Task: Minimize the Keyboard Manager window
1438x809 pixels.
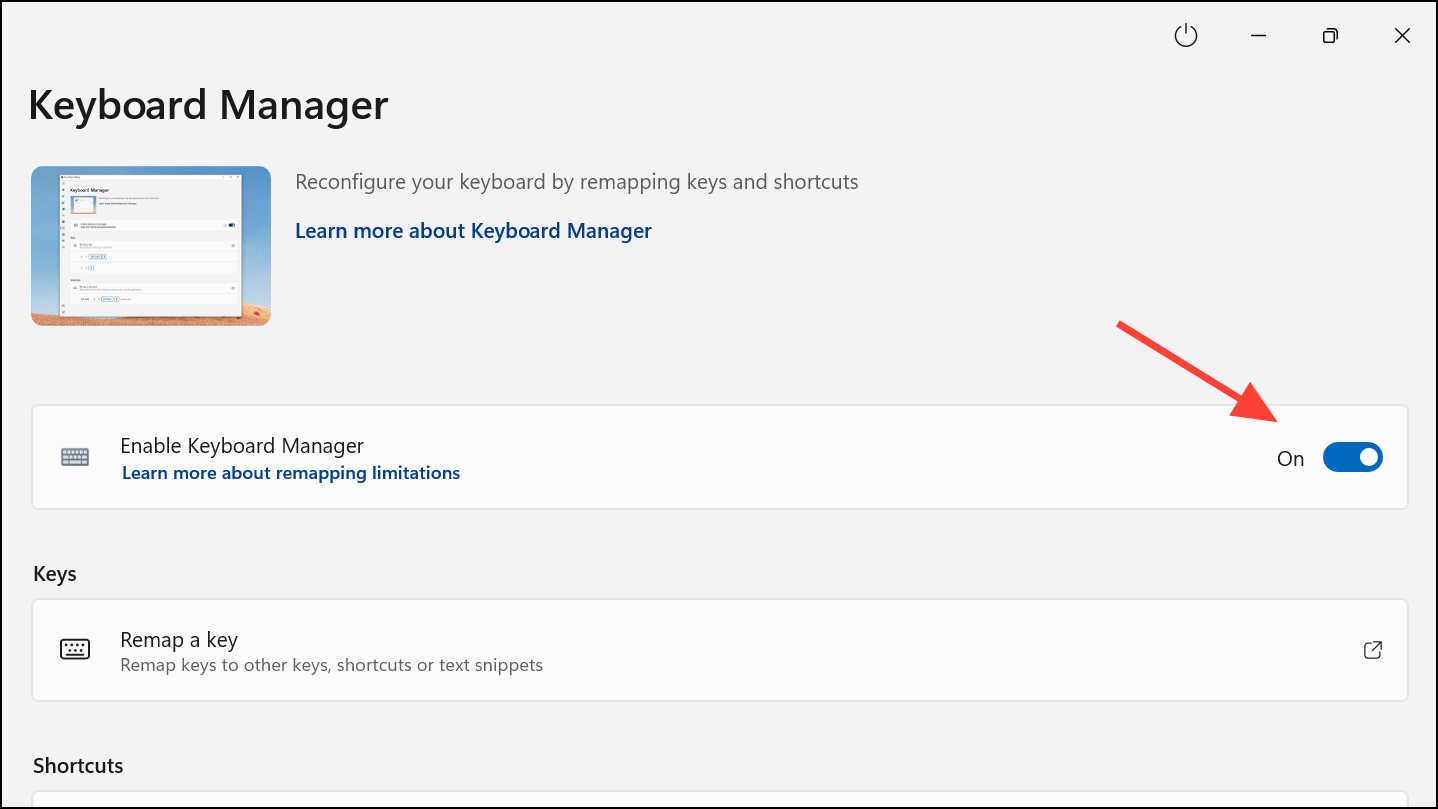Action: point(1258,36)
